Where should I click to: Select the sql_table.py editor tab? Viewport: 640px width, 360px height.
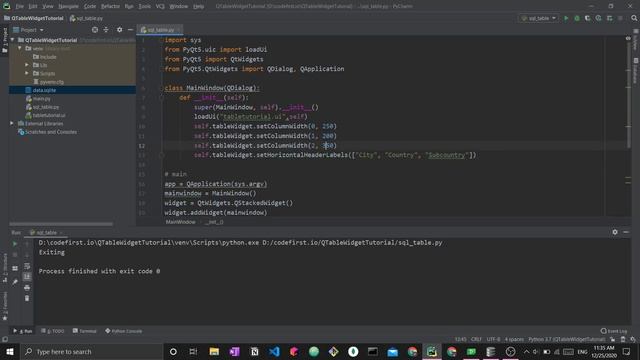(160, 30)
